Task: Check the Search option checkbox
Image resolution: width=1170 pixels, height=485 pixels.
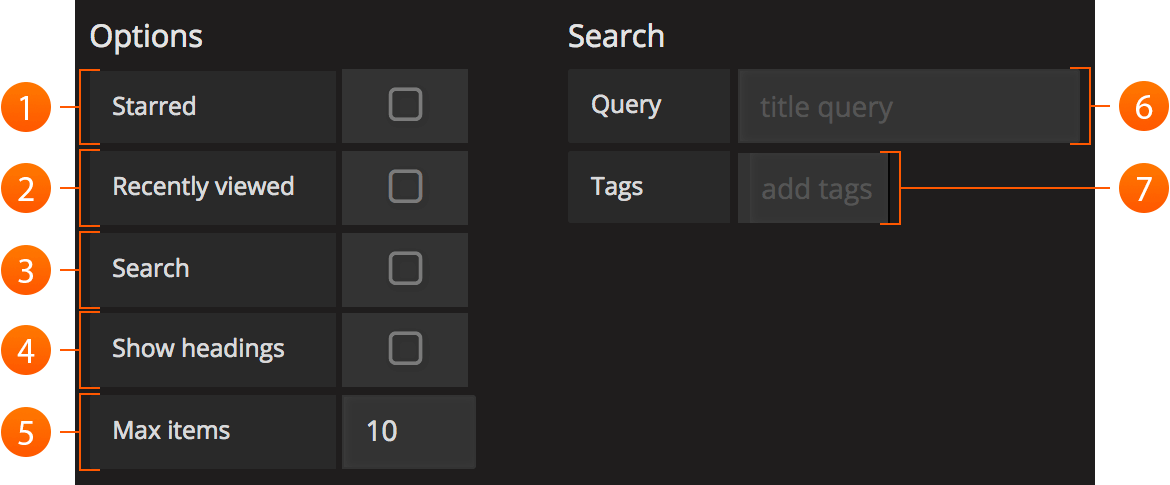Action: (x=405, y=268)
